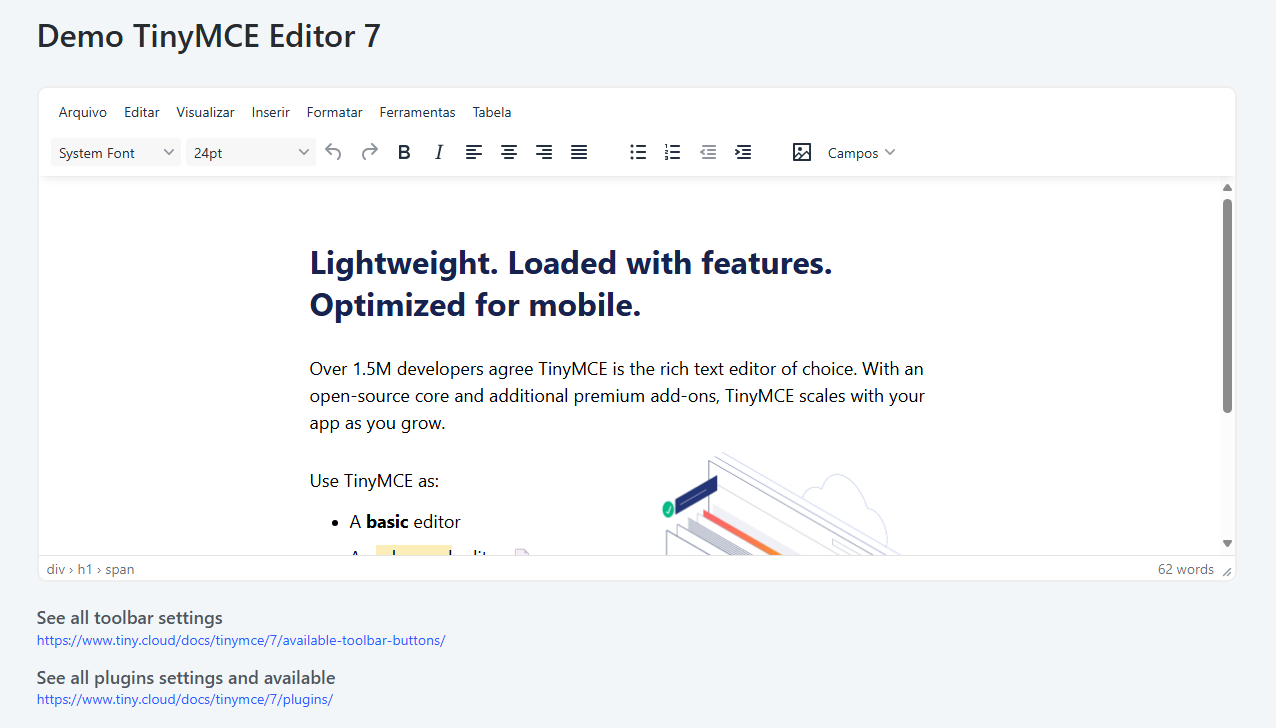Image resolution: width=1276 pixels, height=728 pixels.
Task: Click the Redo icon
Action: pos(368,152)
